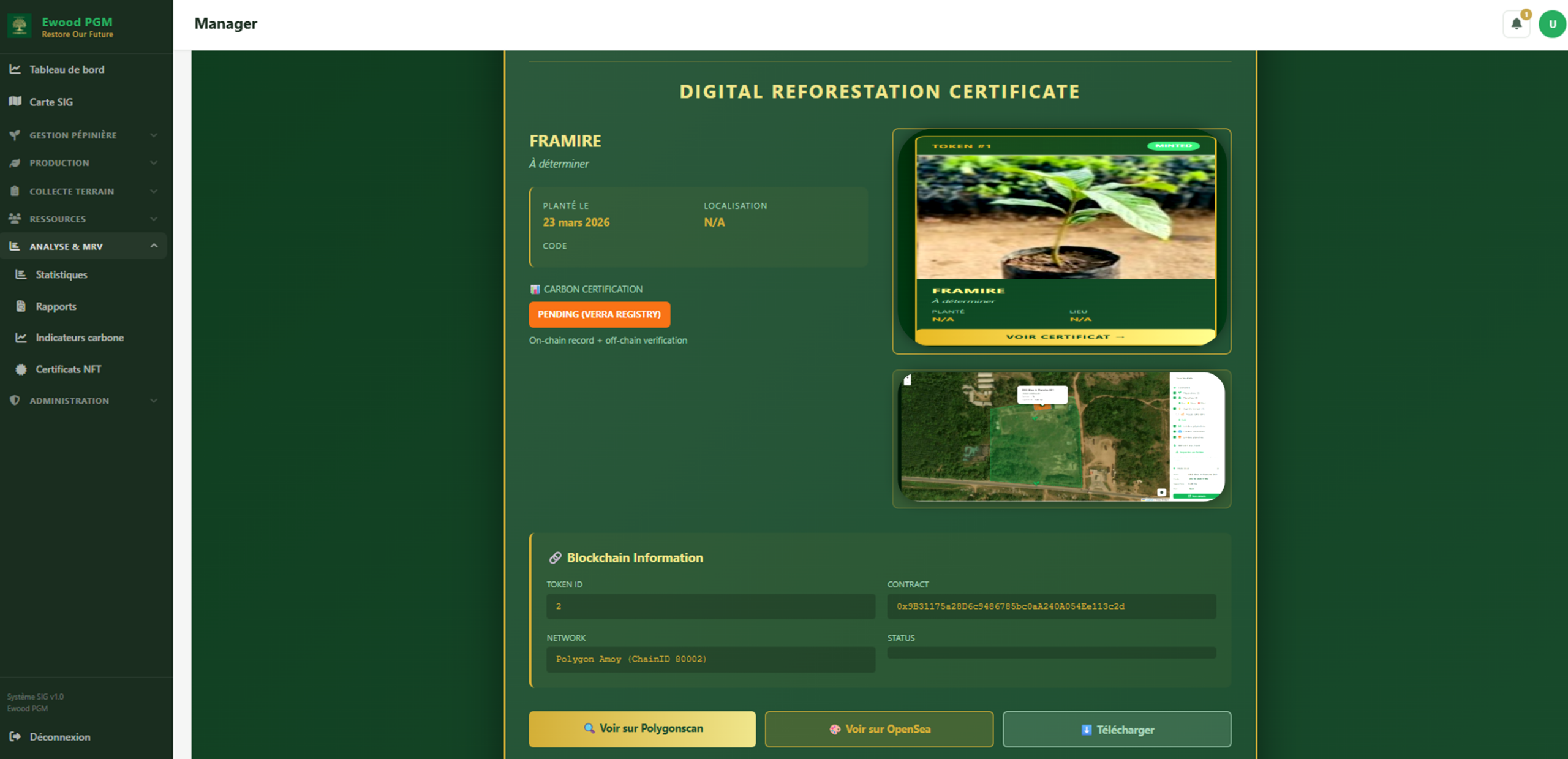Screen dimensions: 1568x759
Task: Click the TOKEN #1 label on card
Action: [961, 146]
